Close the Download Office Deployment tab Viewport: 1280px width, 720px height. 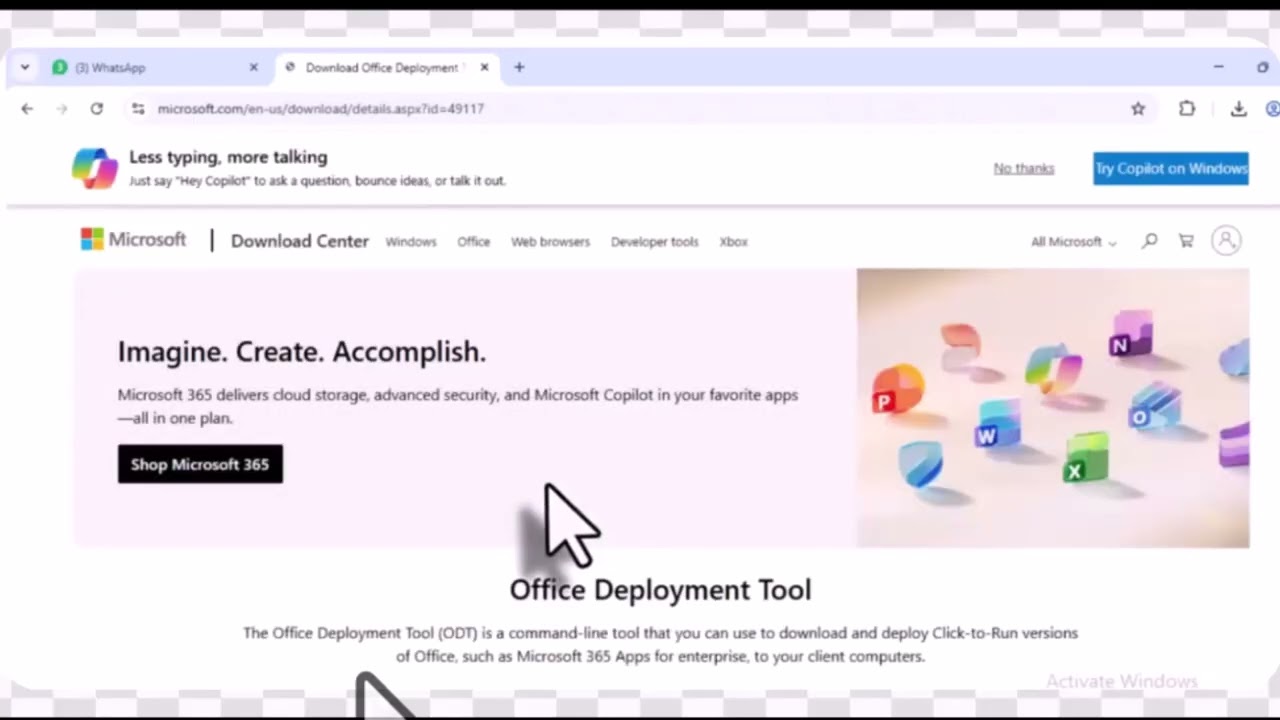click(x=484, y=67)
